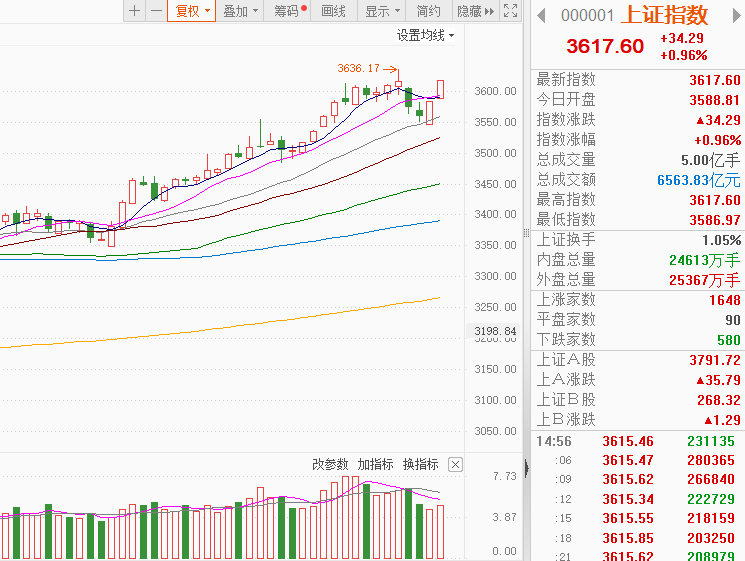
Task: Open the 显示 display dropdown
Action: [382, 10]
